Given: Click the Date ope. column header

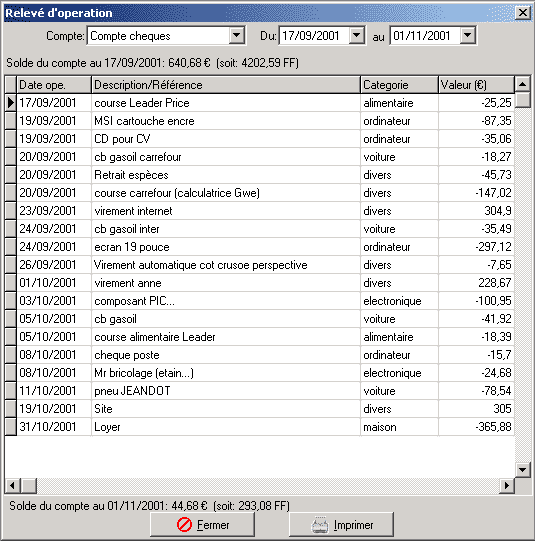Looking at the screenshot, I should 54,85.
